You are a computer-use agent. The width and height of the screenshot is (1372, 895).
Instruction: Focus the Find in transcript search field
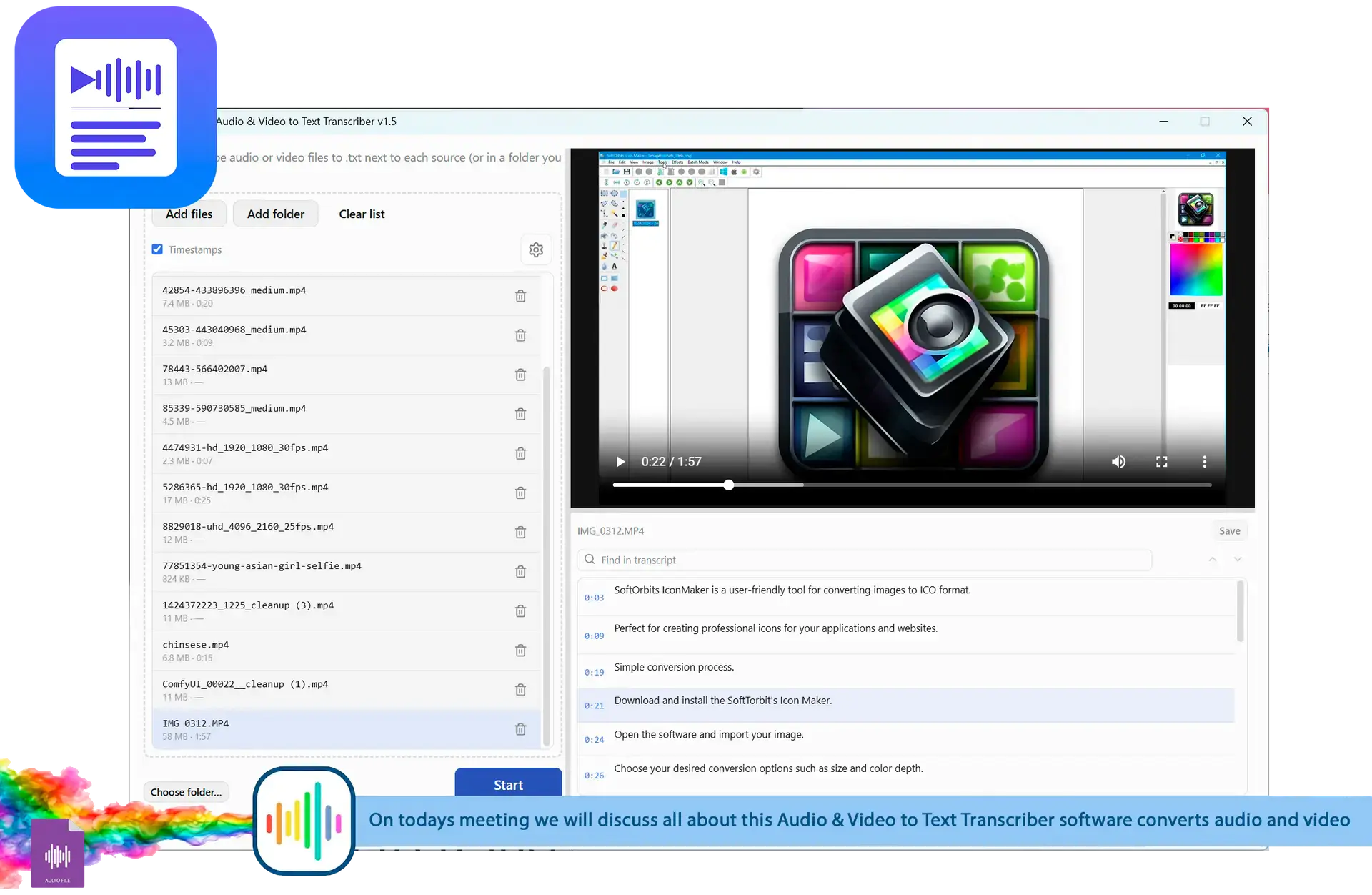865,560
